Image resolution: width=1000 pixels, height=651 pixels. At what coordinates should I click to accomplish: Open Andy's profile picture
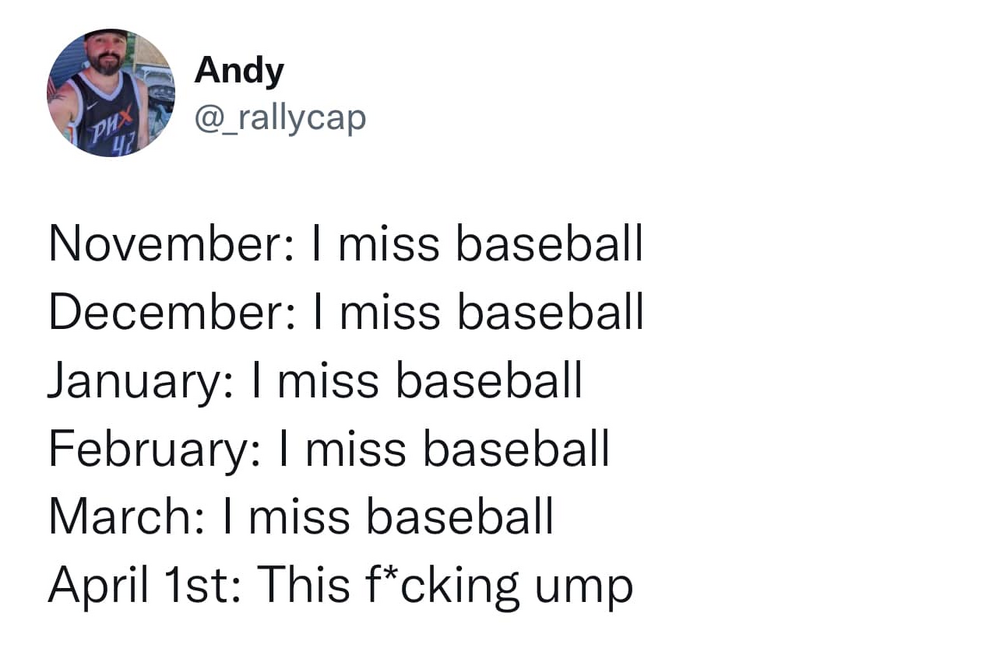coord(111,92)
